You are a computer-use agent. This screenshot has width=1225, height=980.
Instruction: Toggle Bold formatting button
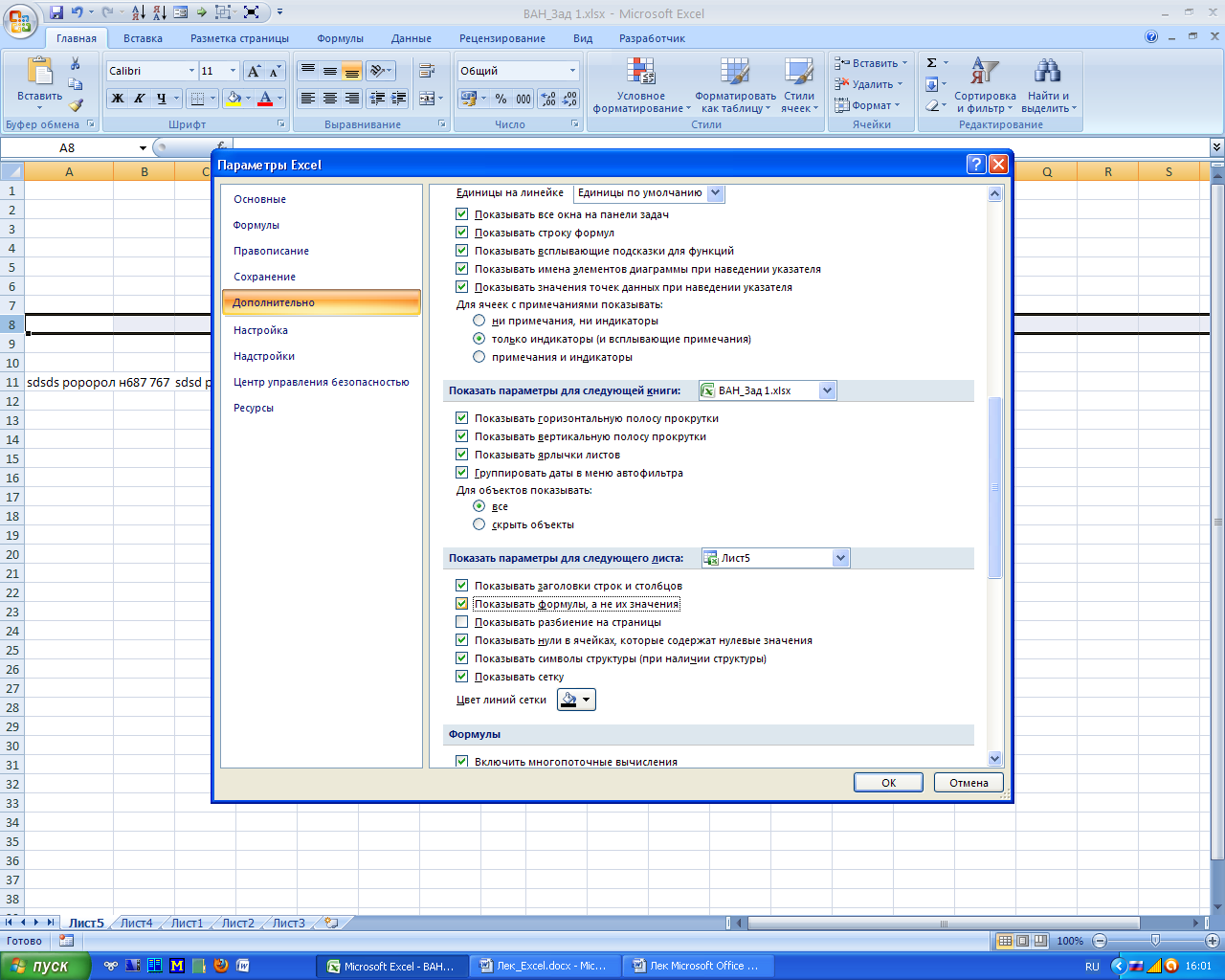118,98
